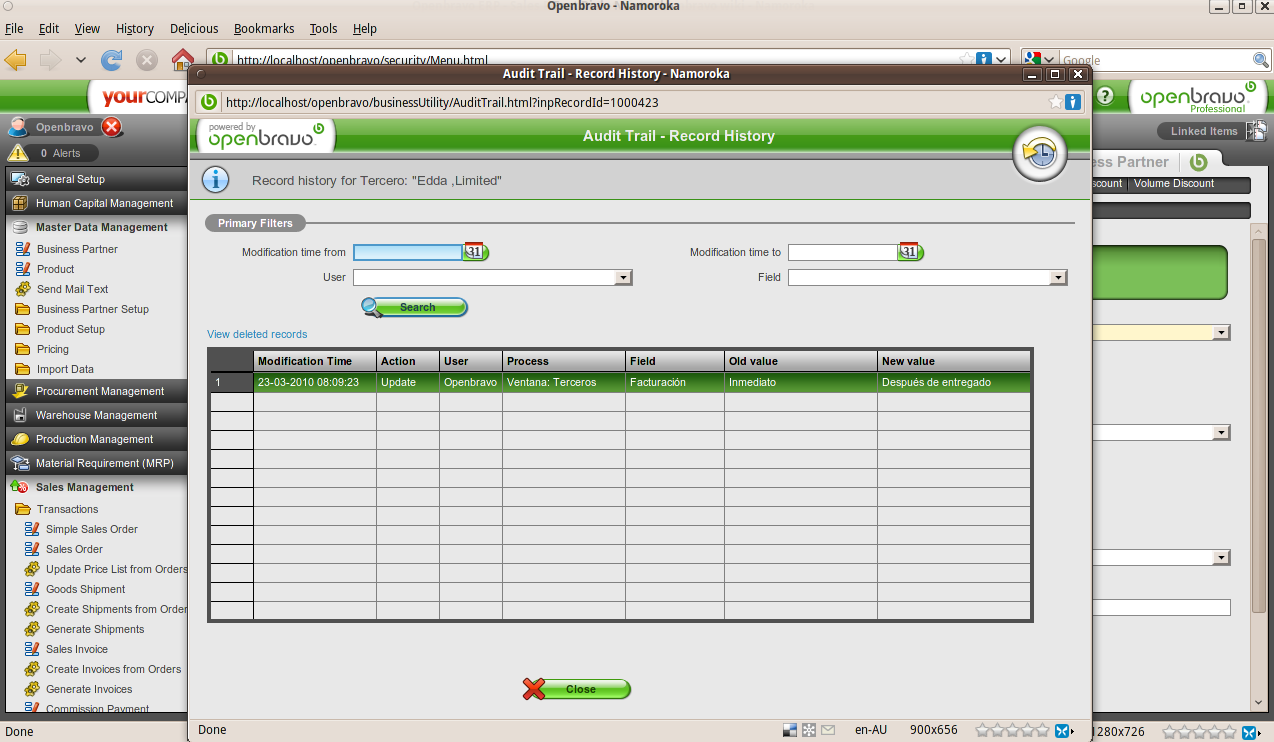This screenshot has height=742, width=1274.
Task: Click the Send Mail Text gear icon
Action: [x=23, y=289]
